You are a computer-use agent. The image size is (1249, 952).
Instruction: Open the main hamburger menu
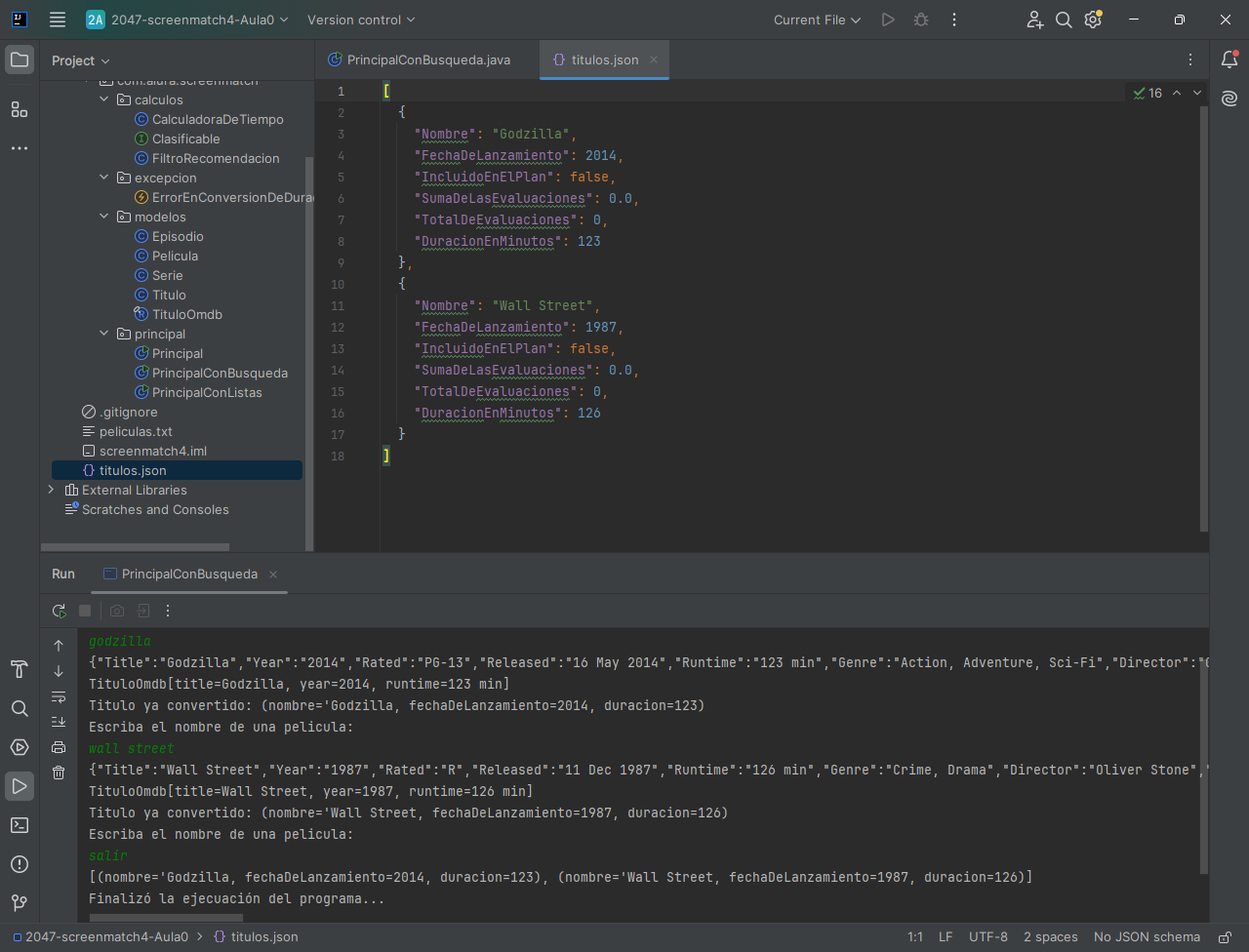tap(58, 20)
